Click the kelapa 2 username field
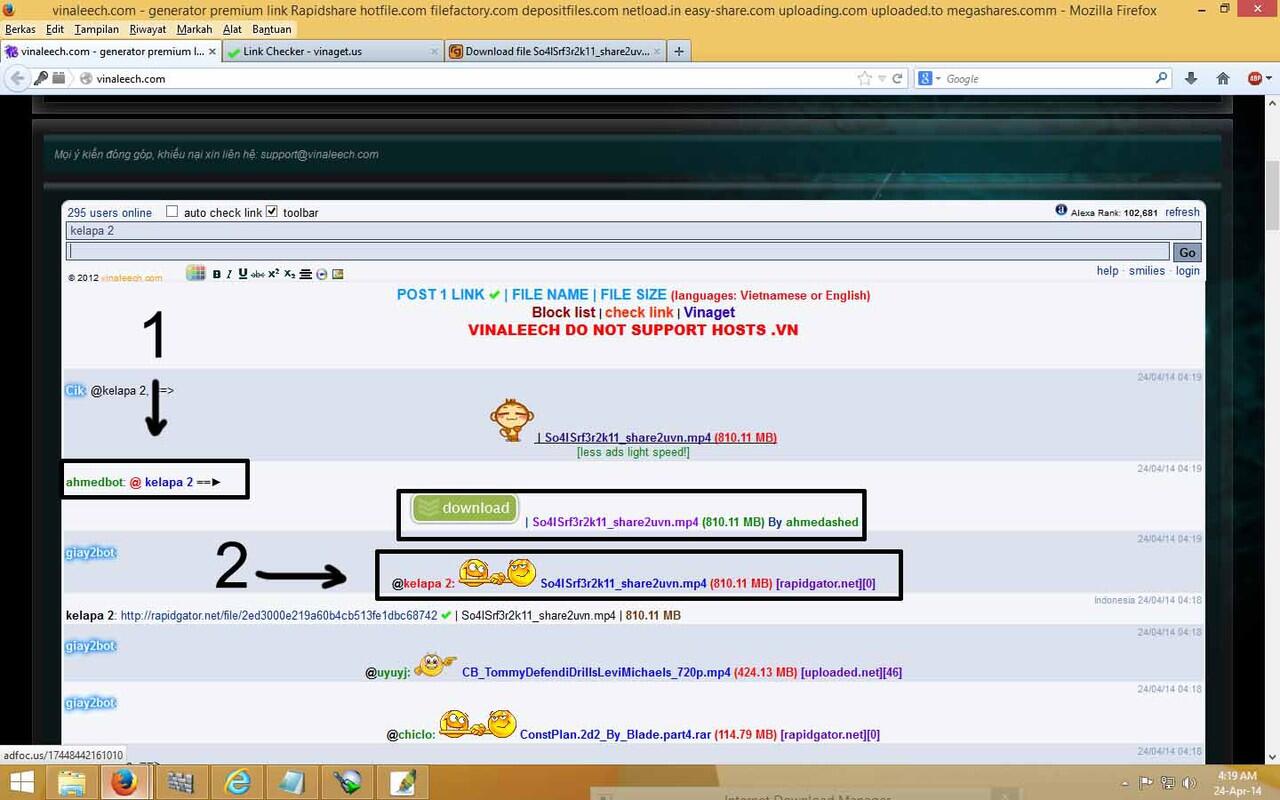 click(633, 230)
